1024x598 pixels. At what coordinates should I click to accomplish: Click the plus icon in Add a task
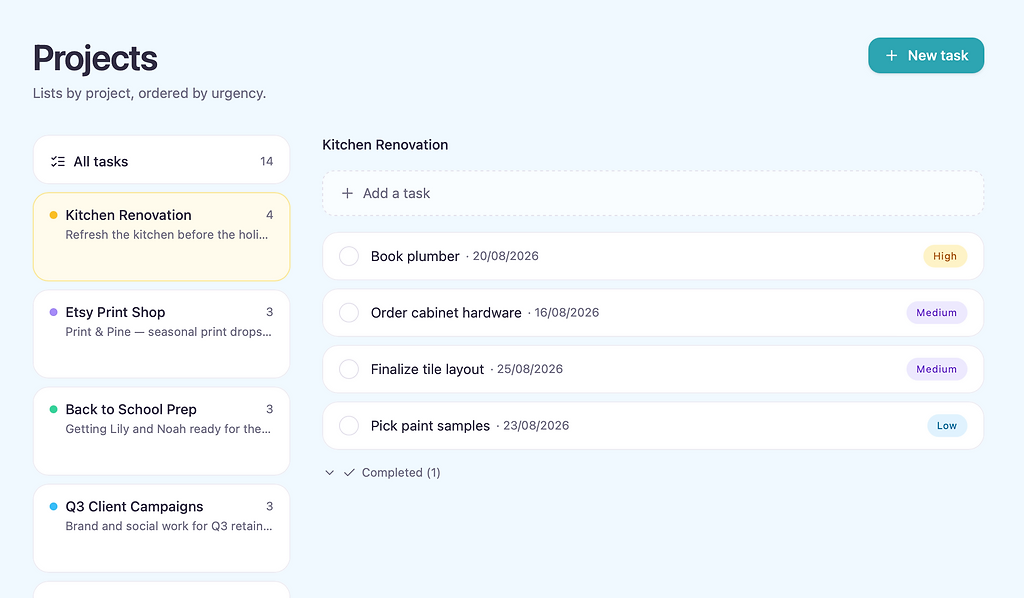347,193
